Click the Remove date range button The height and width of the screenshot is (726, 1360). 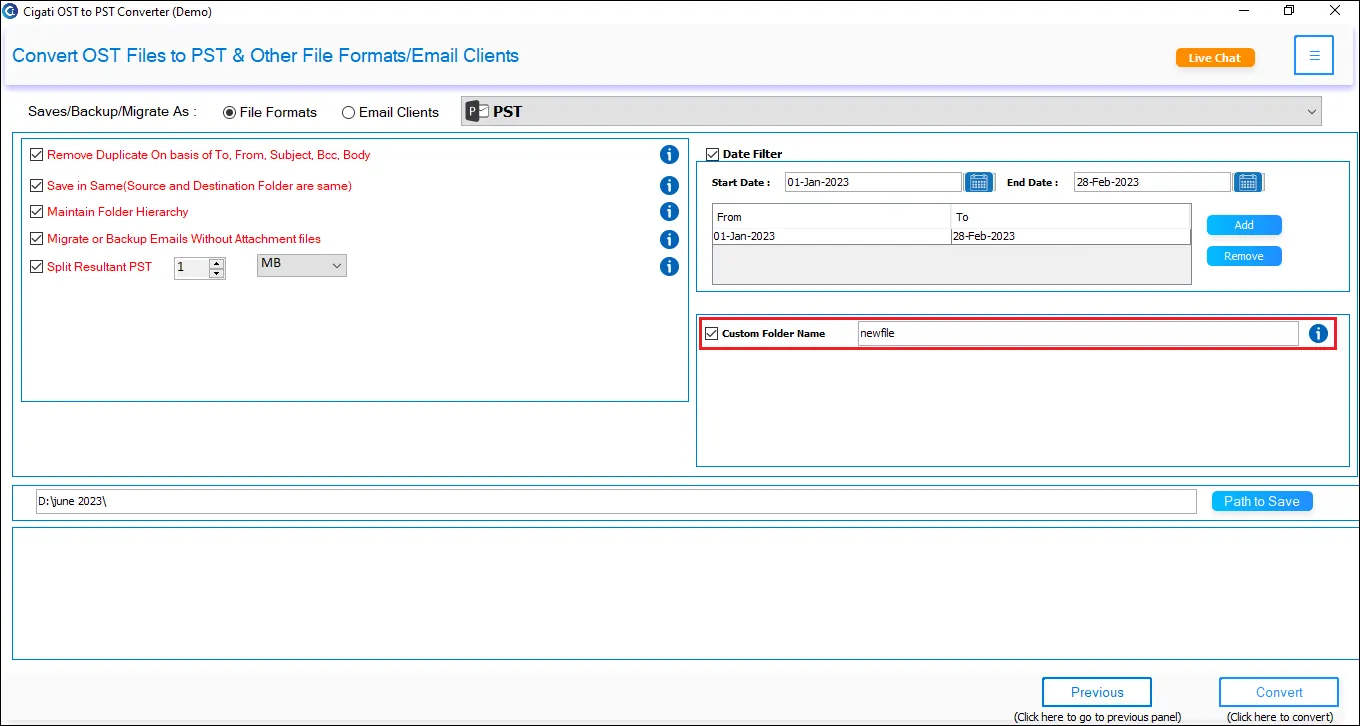1244,256
